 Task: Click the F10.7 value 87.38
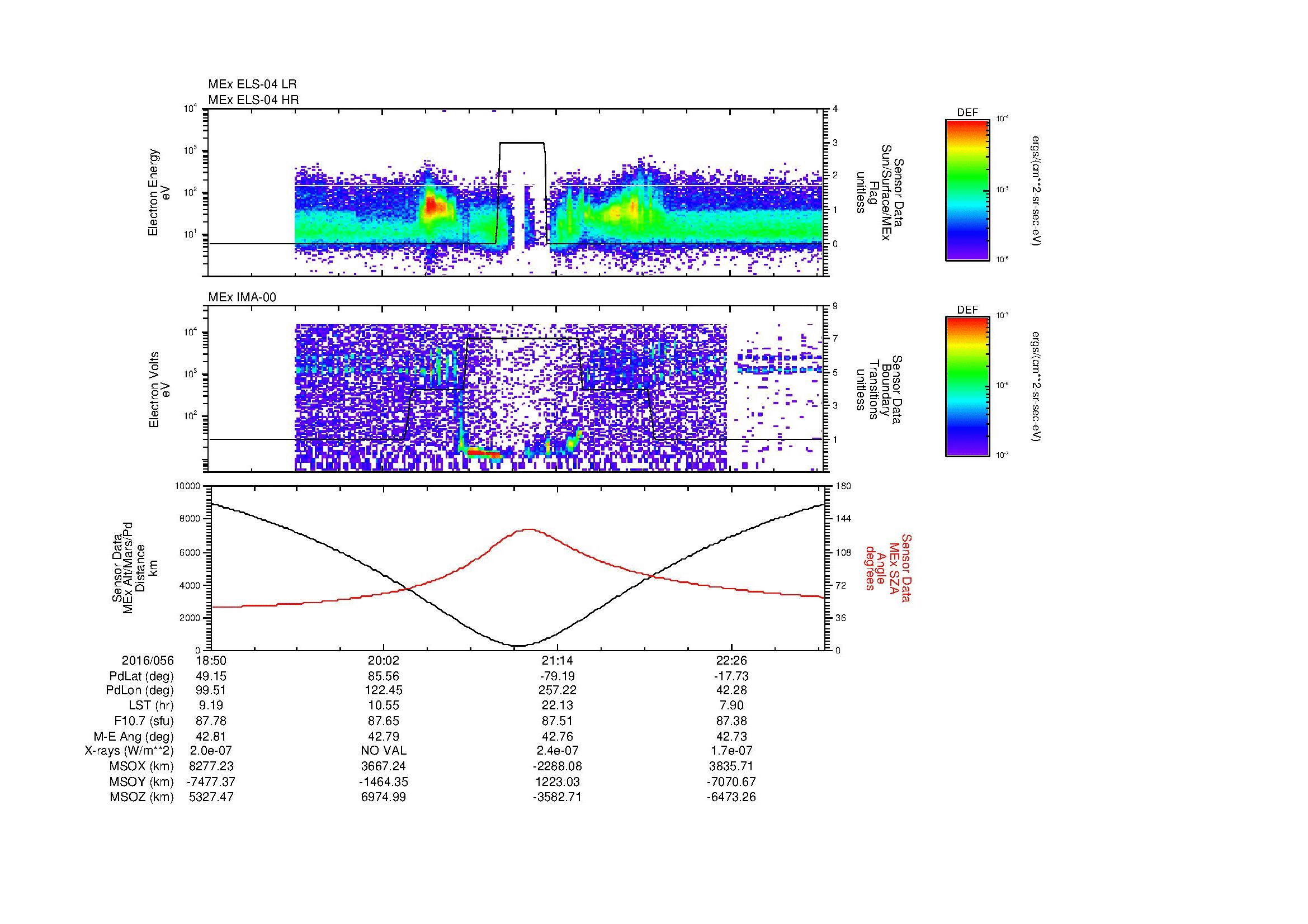(x=731, y=721)
